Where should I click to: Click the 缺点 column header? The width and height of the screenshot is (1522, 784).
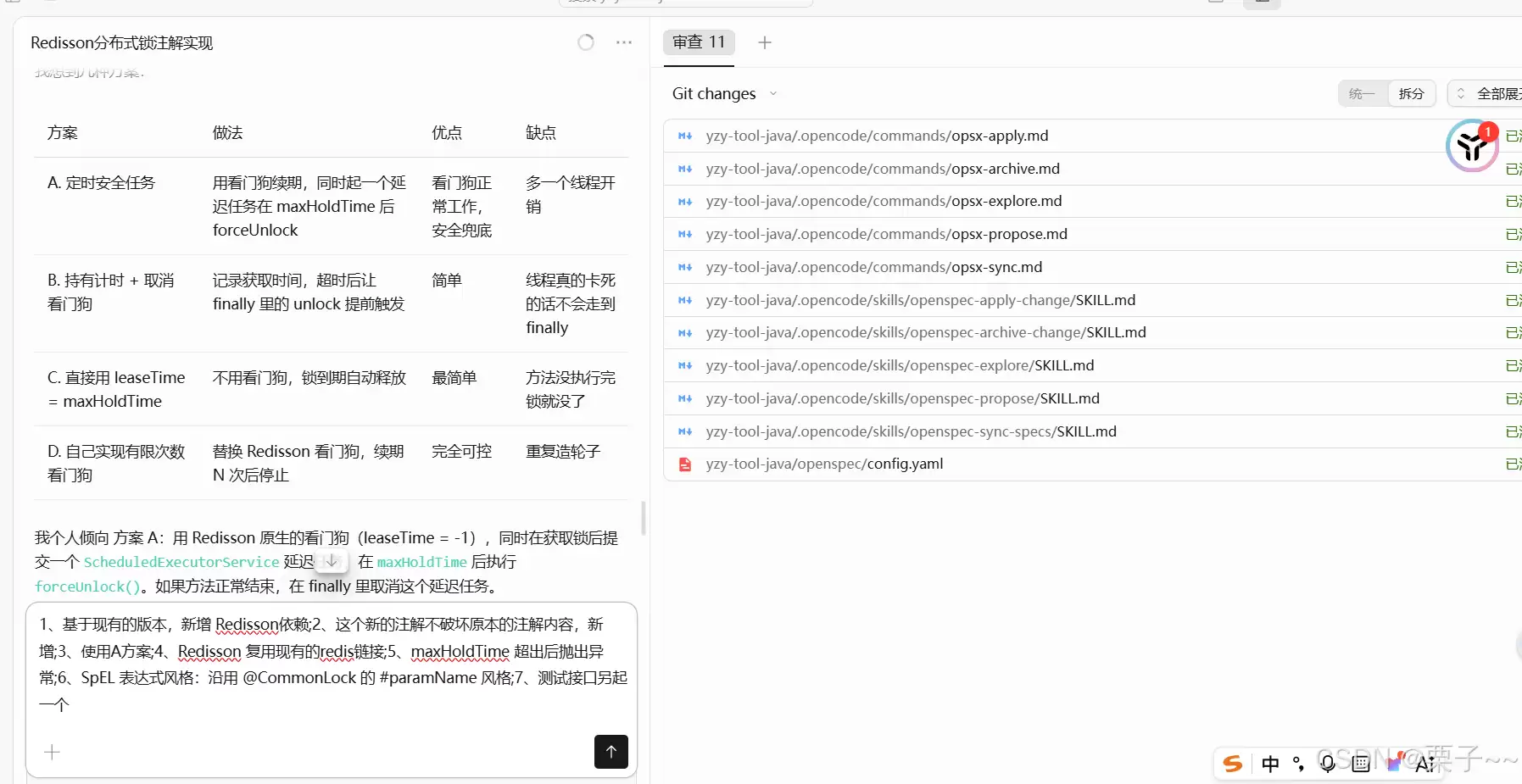coord(541,132)
